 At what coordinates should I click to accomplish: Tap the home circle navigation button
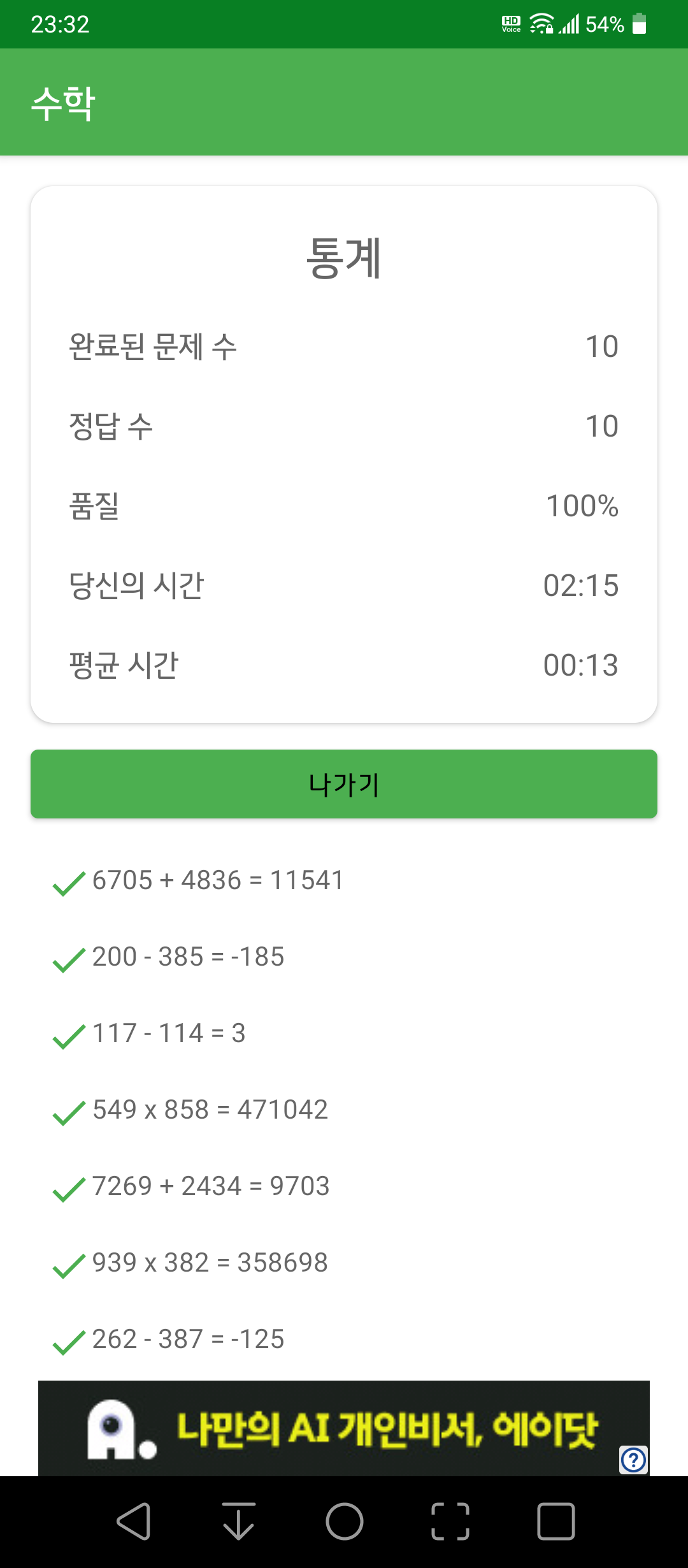click(345, 1521)
